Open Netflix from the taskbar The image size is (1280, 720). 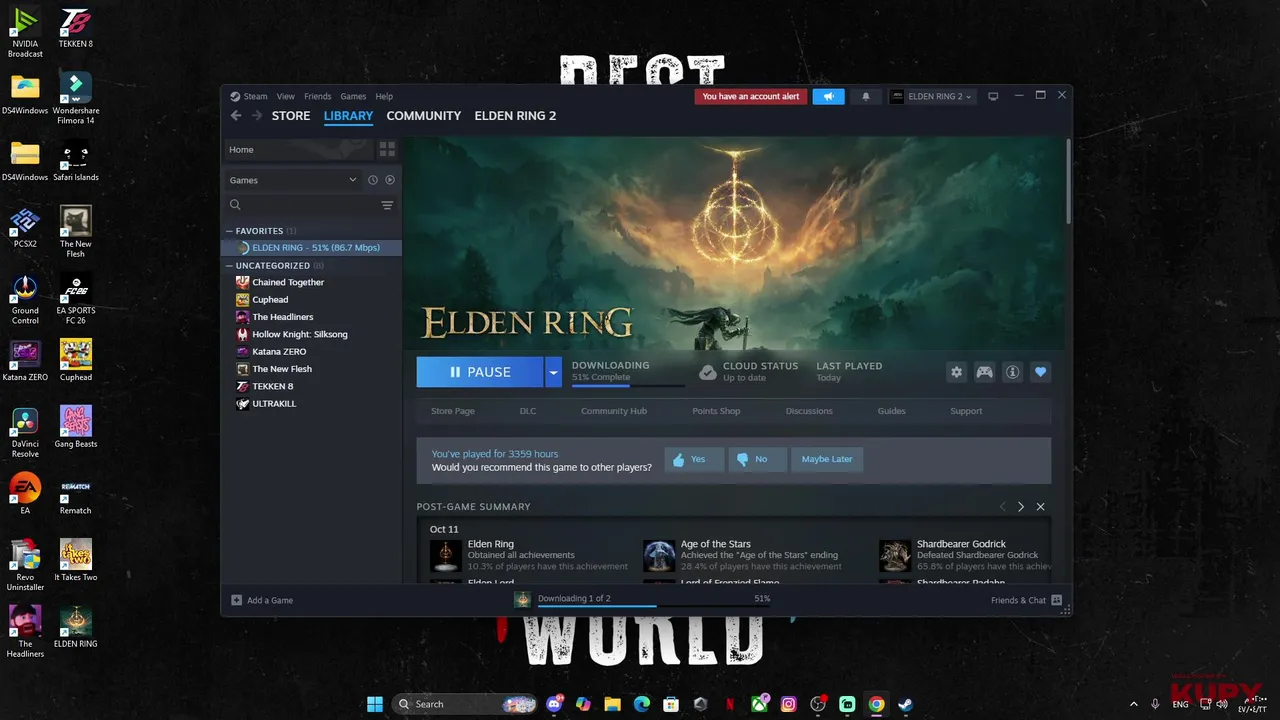point(730,704)
